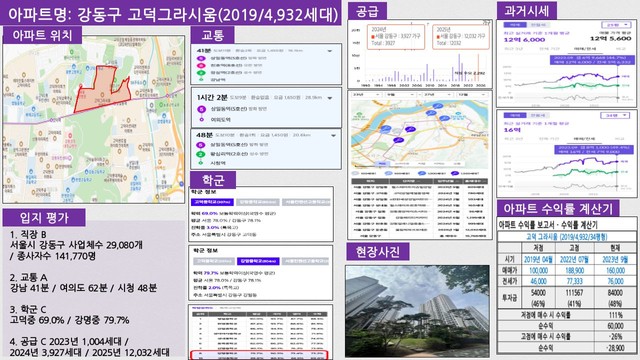Viewport: 640px width, 360px height.
Task: Select the topmost blue supply marker on the Han River map
Action: (438, 106)
